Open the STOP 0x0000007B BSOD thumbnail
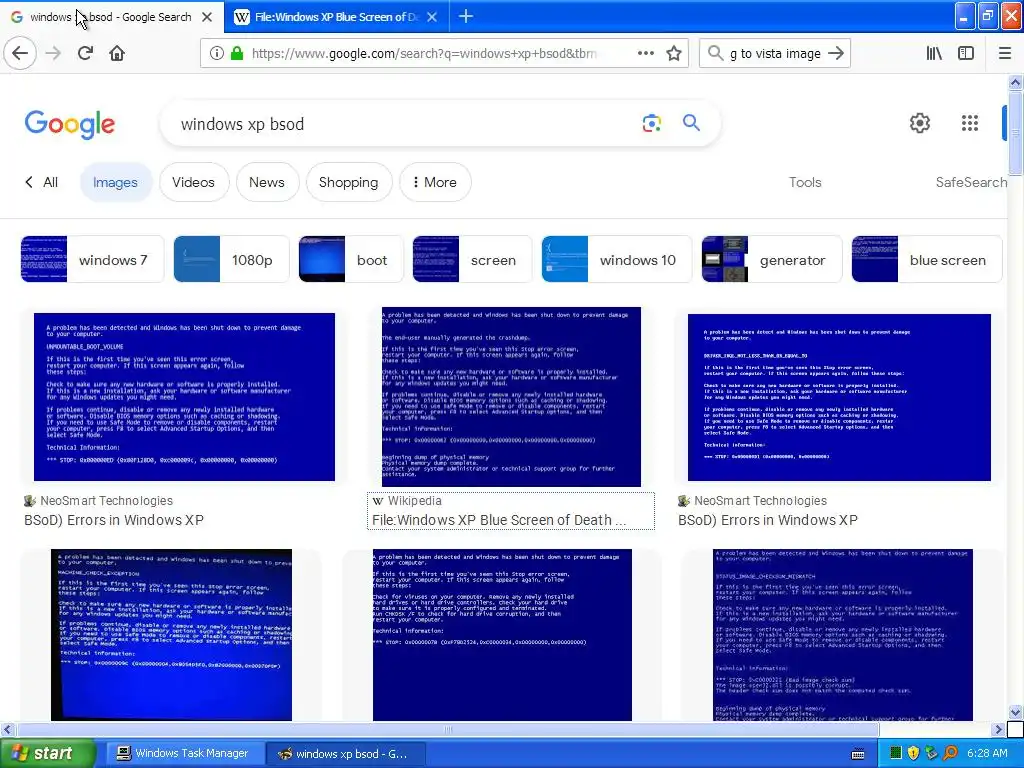This screenshot has height=768, width=1024. pyautogui.click(x=502, y=635)
